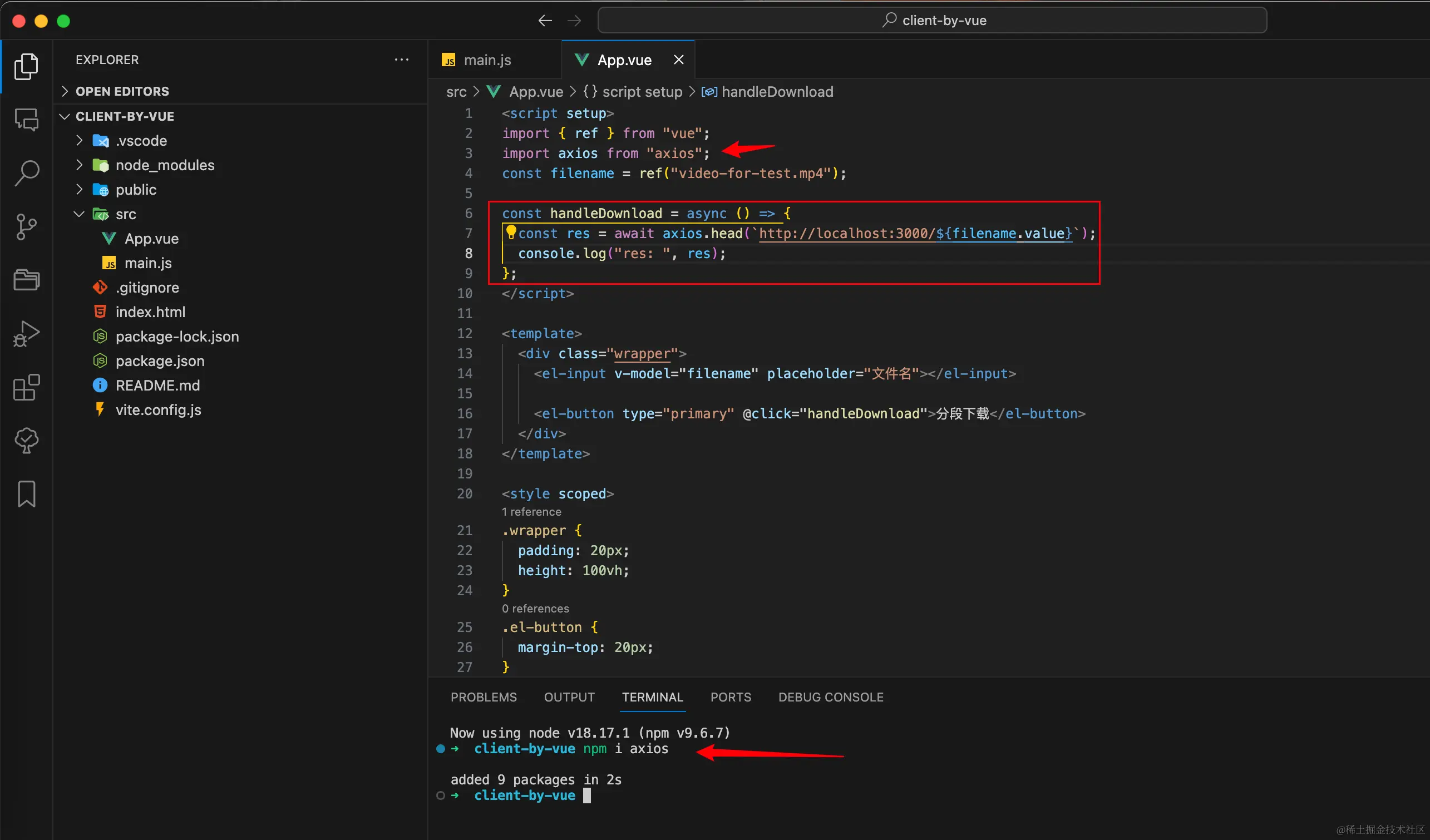Open README.md in the file tree
The width and height of the screenshot is (1430, 840).
pyautogui.click(x=158, y=386)
